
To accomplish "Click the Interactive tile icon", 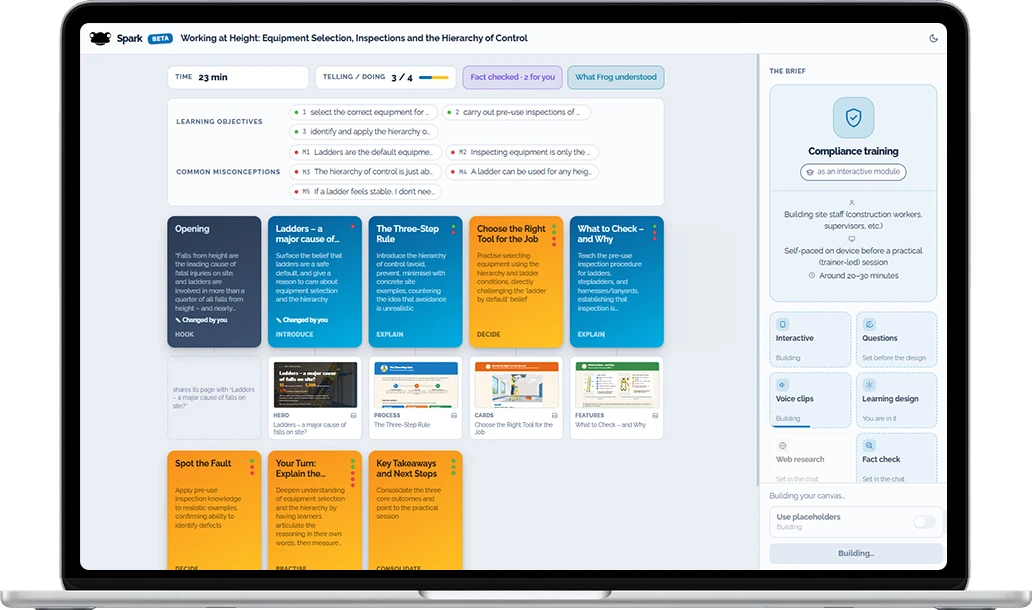I will pyautogui.click(x=783, y=324).
